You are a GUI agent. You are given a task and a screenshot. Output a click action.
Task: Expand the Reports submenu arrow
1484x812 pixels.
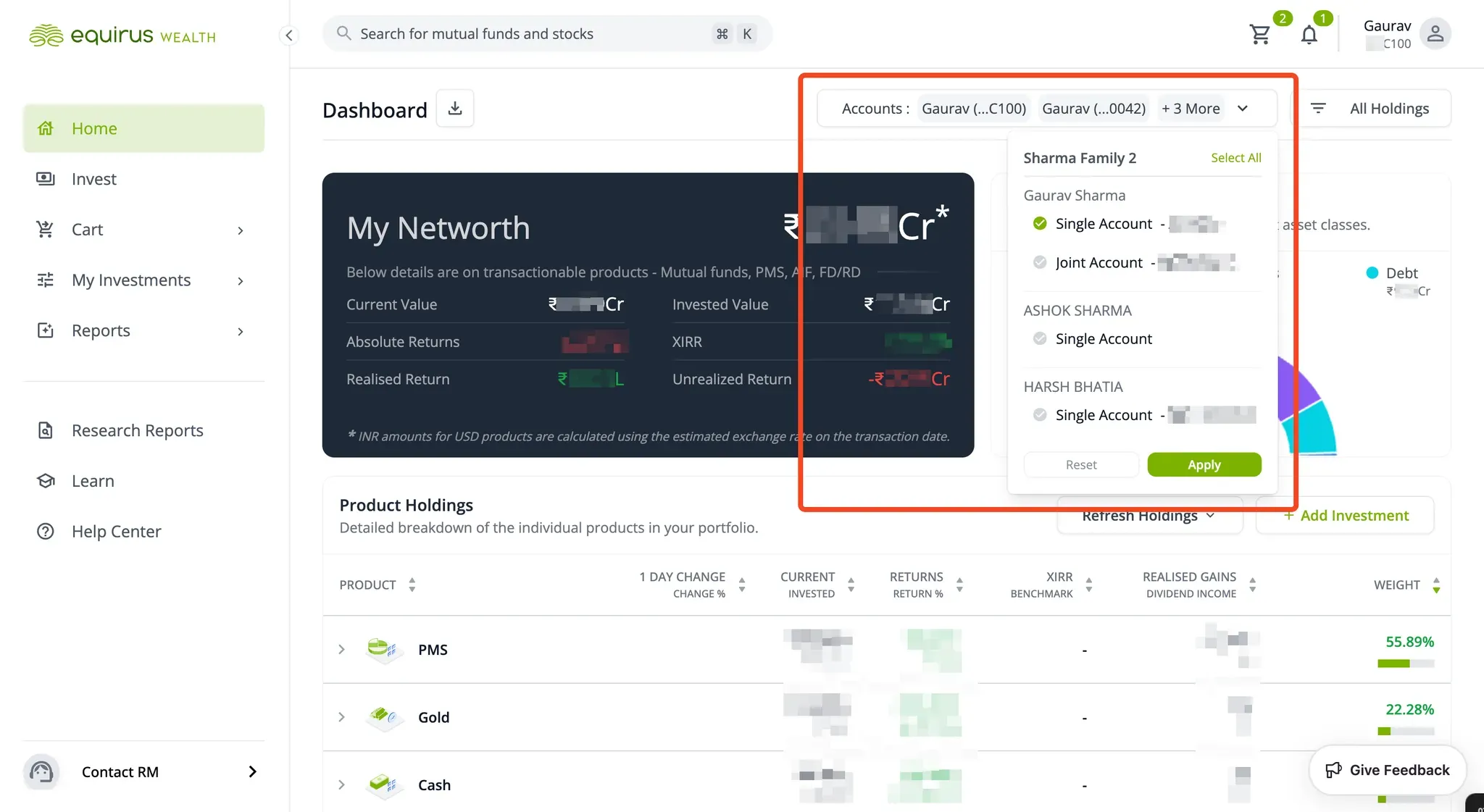241,332
